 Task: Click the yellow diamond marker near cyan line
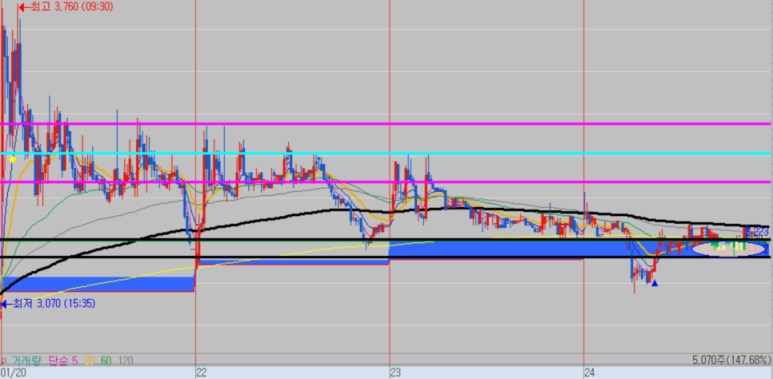pos(12,159)
